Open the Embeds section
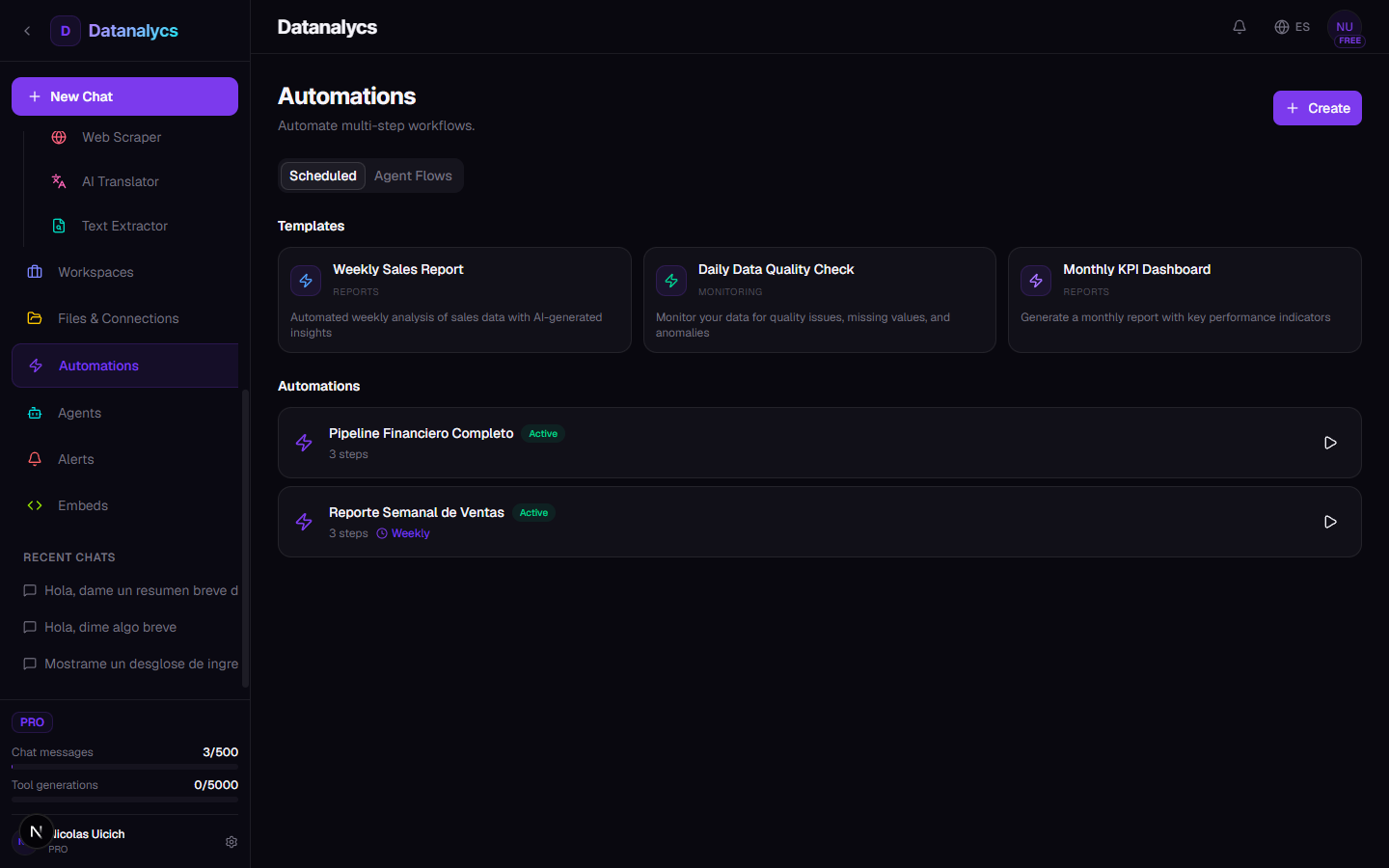Viewport: 1389px width, 868px height. [82, 505]
